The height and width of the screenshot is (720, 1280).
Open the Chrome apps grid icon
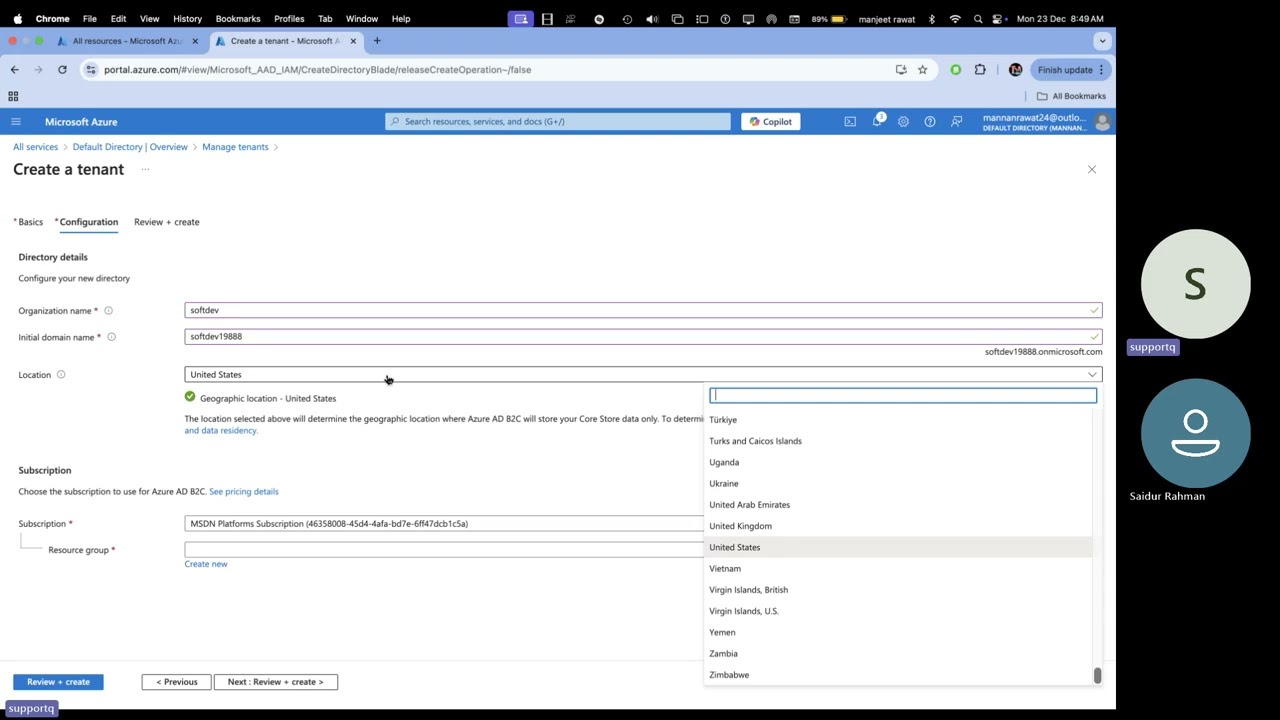point(13,96)
